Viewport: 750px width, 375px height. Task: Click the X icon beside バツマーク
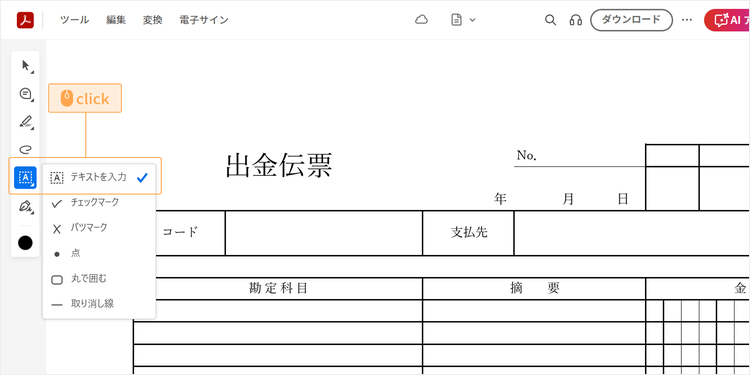[x=57, y=229]
